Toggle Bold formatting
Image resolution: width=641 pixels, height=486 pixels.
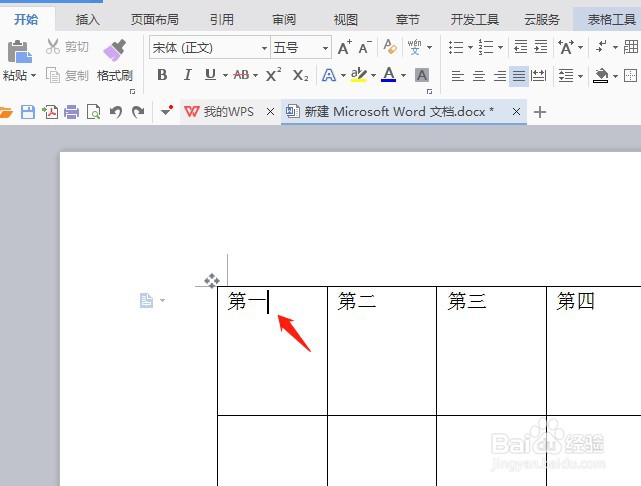click(x=162, y=75)
